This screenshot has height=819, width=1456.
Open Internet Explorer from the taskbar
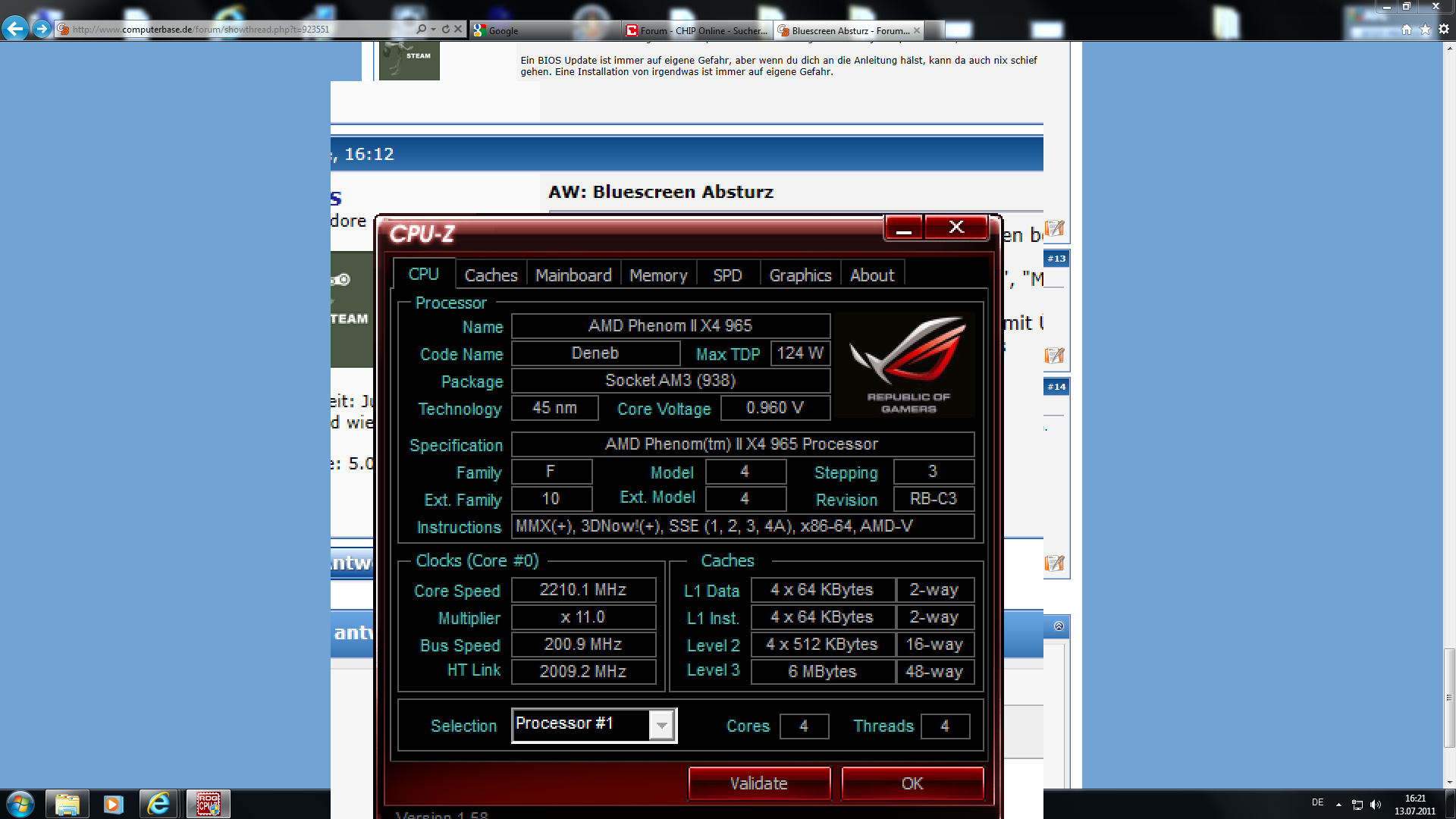pos(159,804)
